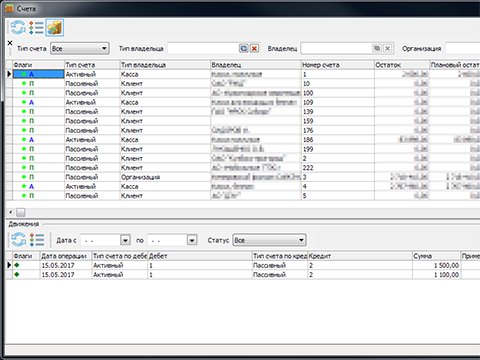The image size is (480, 360).
Task: Click the Организация input field
Action: [463, 49]
